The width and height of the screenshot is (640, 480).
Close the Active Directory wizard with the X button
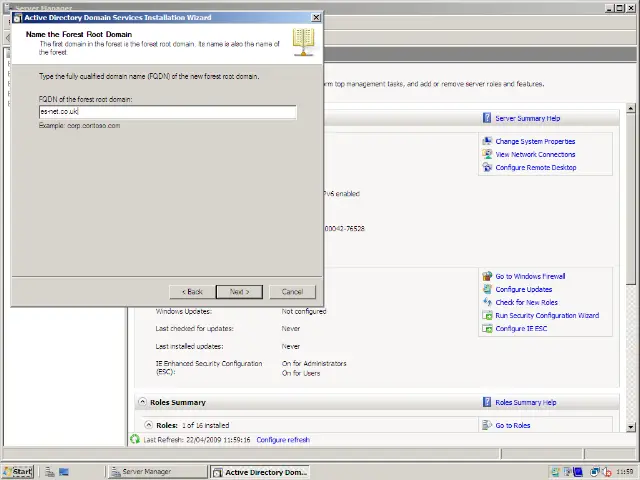(x=316, y=18)
